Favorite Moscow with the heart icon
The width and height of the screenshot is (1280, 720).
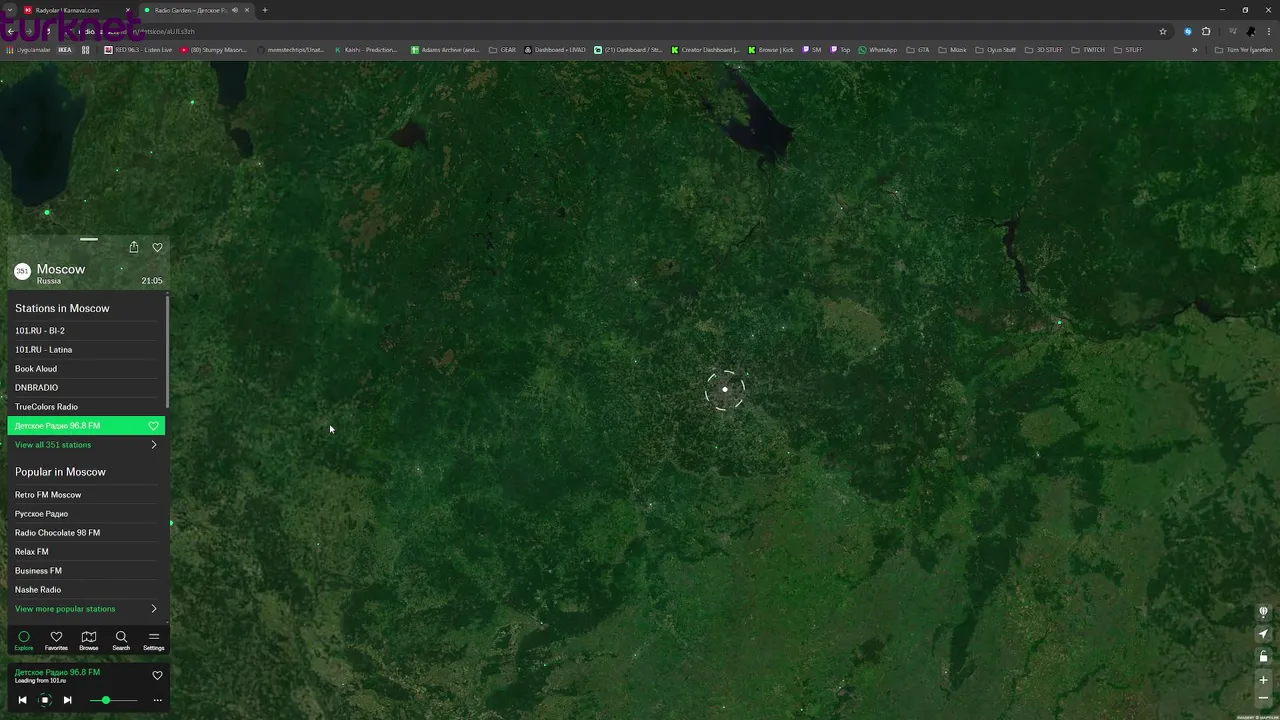click(x=157, y=247)
